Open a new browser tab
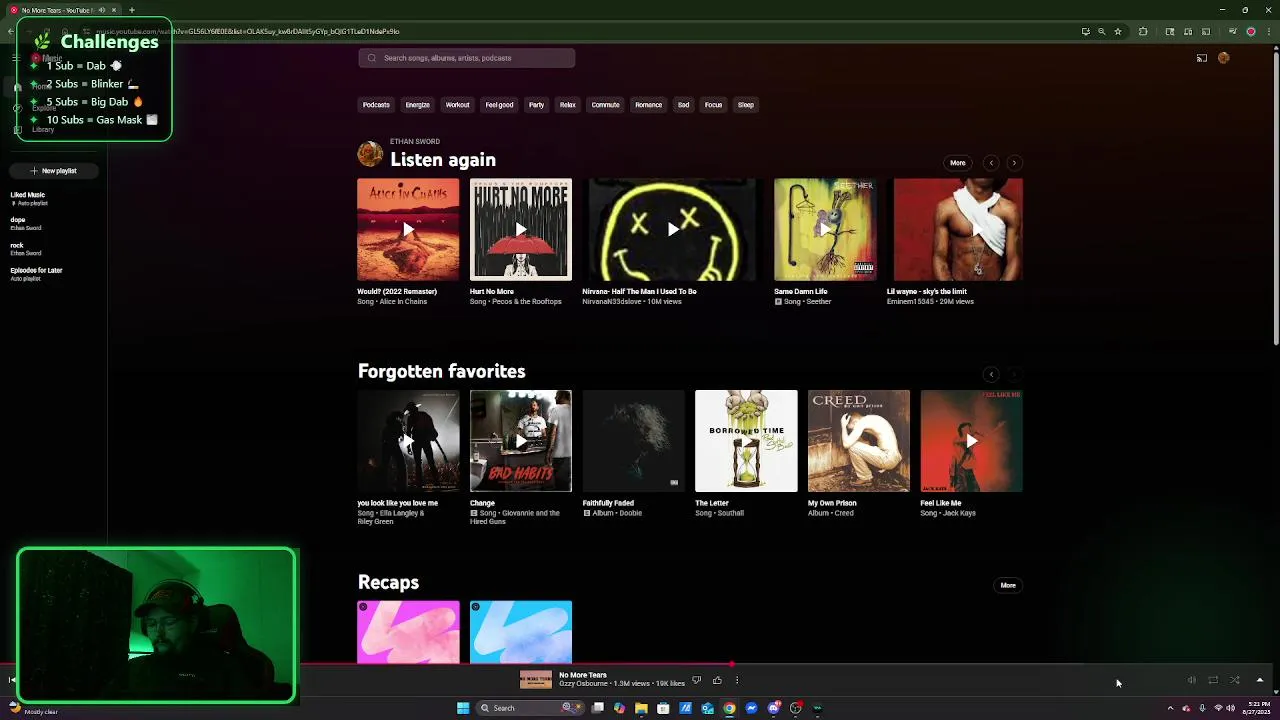 (x=131, y=10)
